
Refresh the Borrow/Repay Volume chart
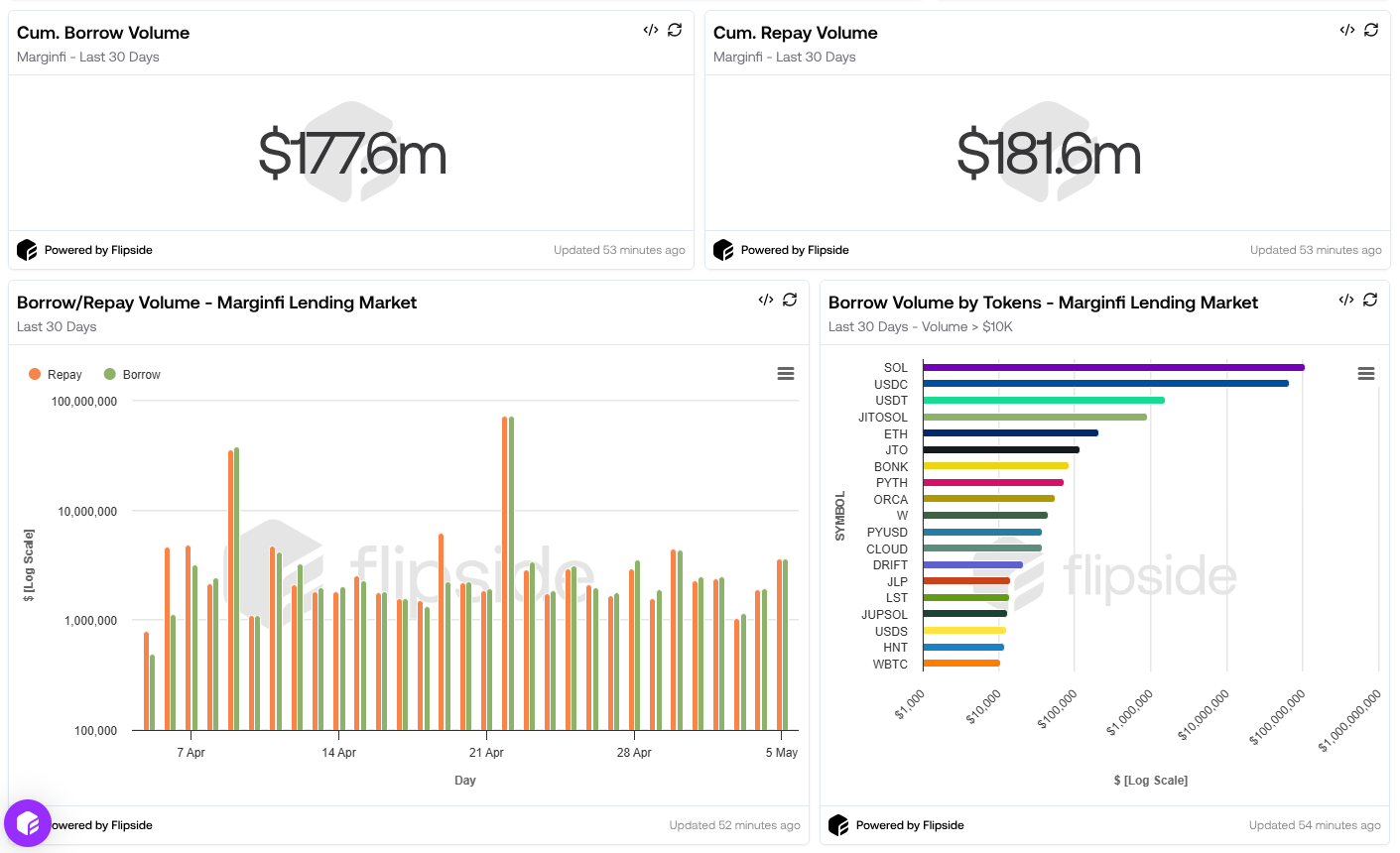790,300
